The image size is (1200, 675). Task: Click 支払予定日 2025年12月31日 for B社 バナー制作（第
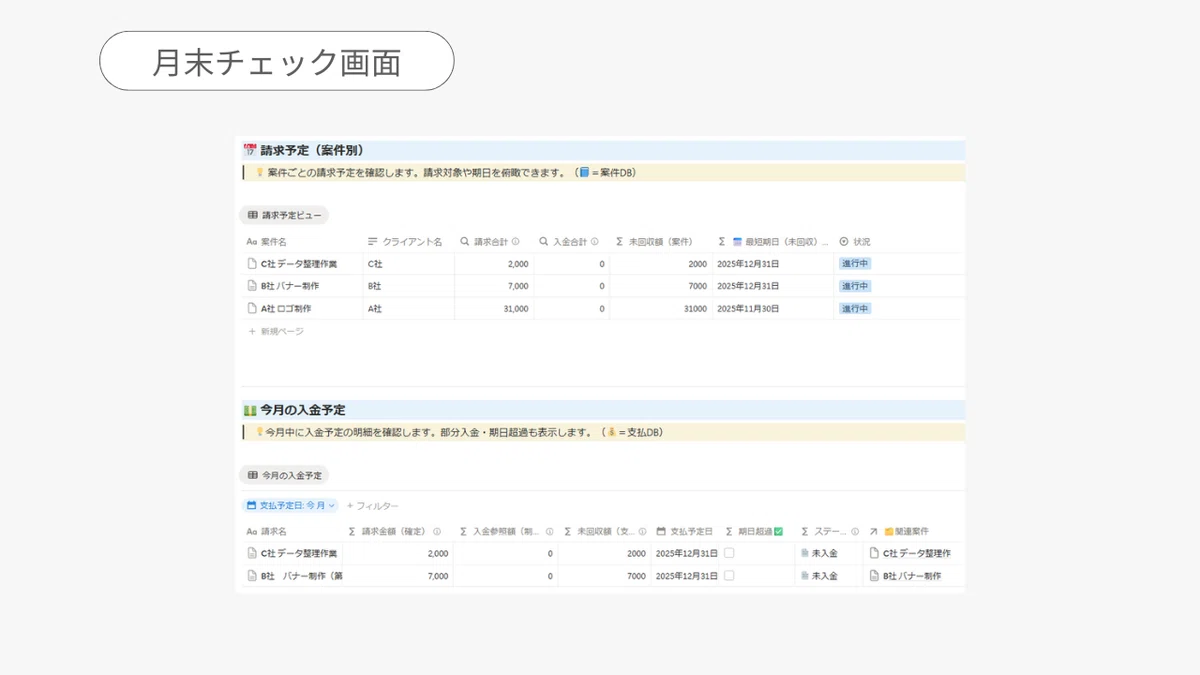tap(687, 576)
